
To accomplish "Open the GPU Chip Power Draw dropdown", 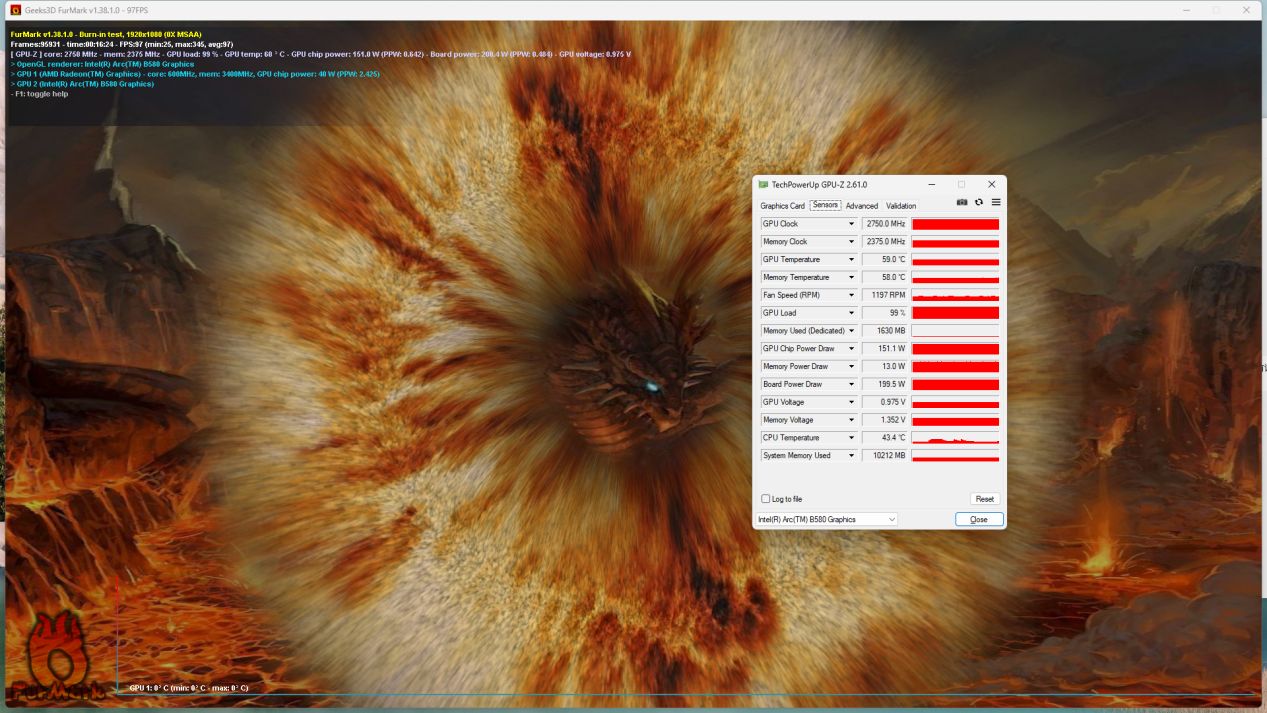I will pyautogui.click(x=852, y=349).
